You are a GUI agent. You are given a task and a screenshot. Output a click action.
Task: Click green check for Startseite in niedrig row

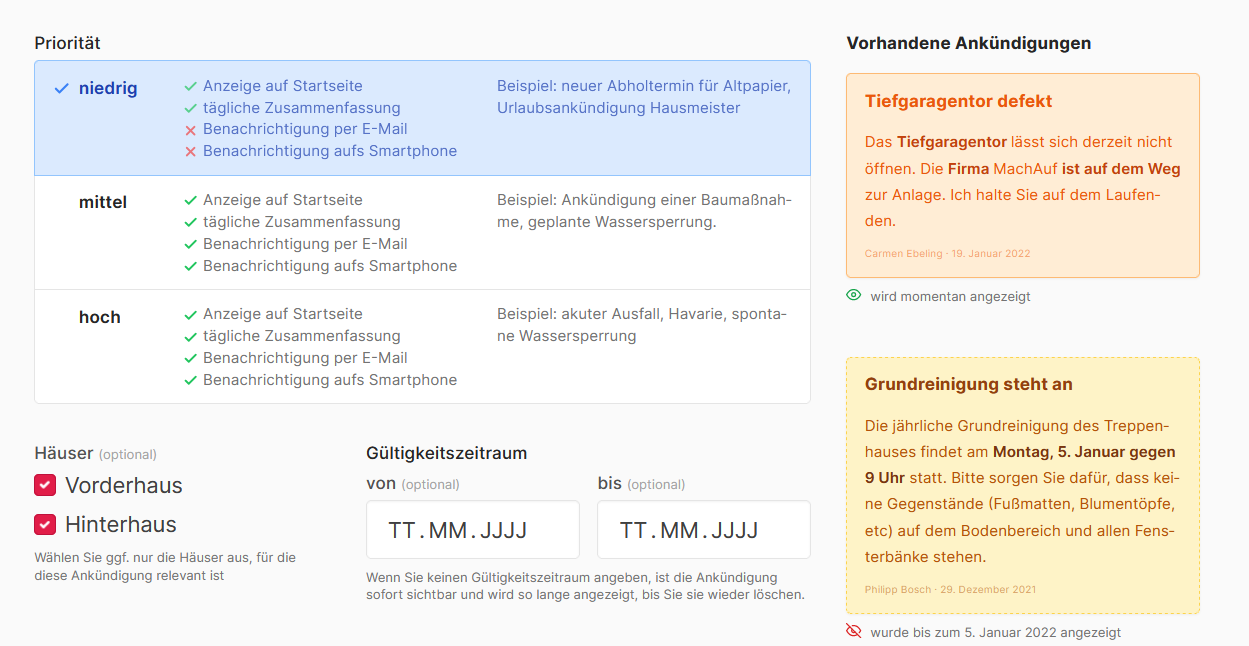pyautogui.click(x=190, y=87)
